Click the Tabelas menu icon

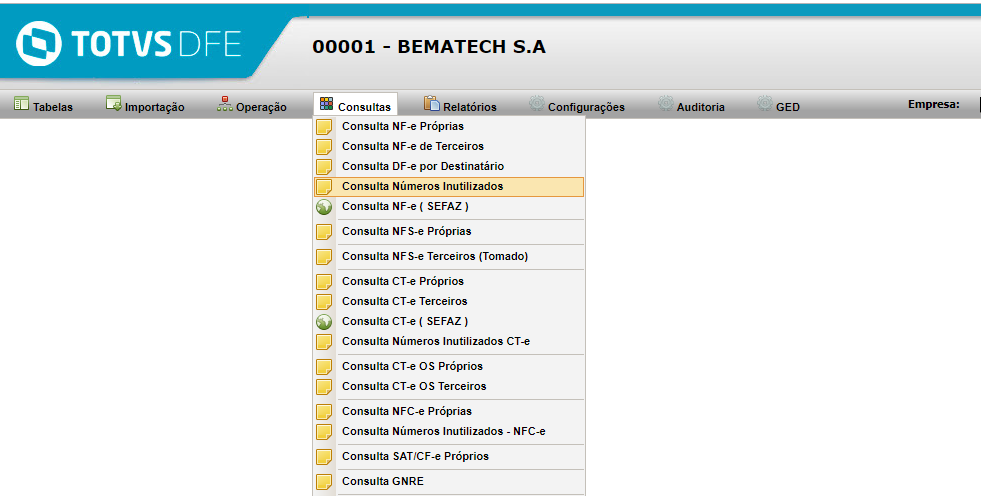(x=21, y=104)
